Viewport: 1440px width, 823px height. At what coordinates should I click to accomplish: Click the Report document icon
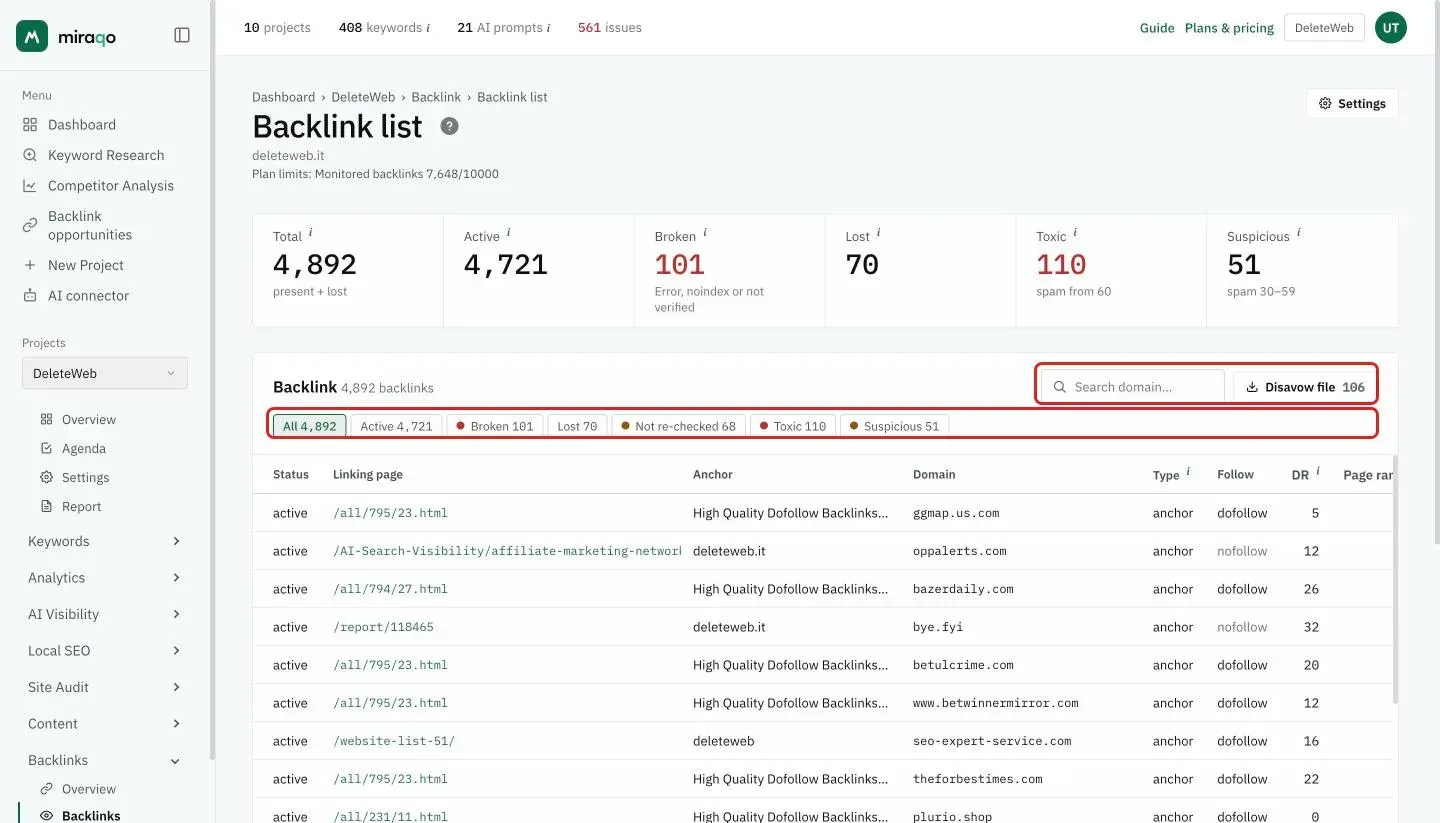[x=46, y=506]
